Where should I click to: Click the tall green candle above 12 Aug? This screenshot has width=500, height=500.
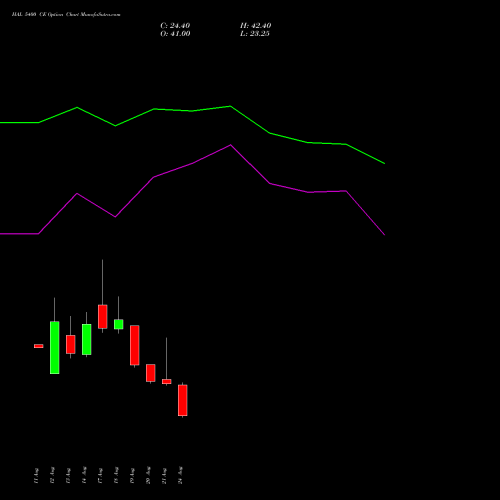click(55, 347)
